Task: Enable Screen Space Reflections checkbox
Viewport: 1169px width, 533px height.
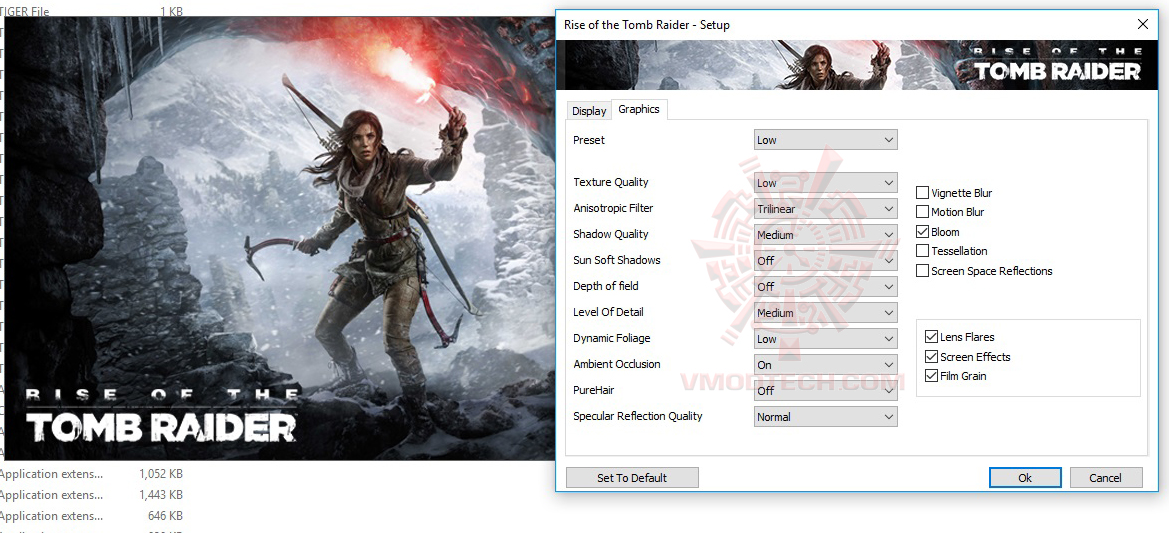Action: point(922,271)
